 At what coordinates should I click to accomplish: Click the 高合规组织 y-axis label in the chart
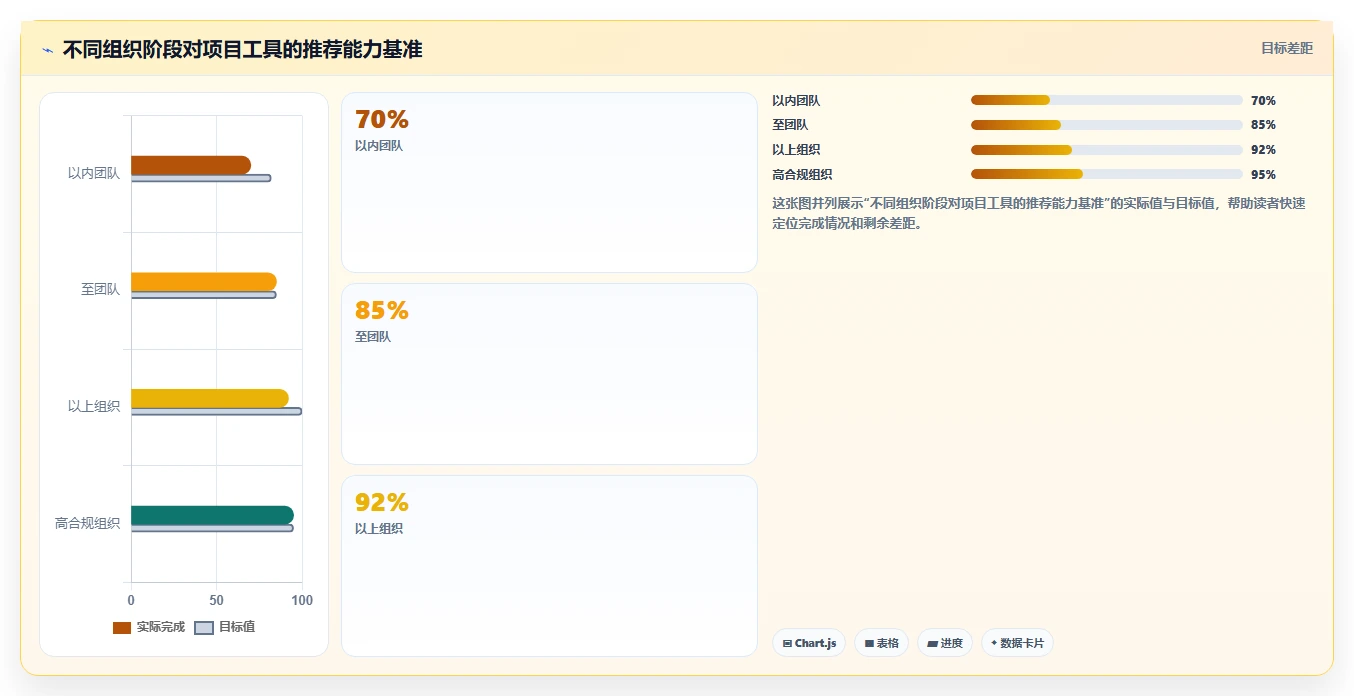87,523
